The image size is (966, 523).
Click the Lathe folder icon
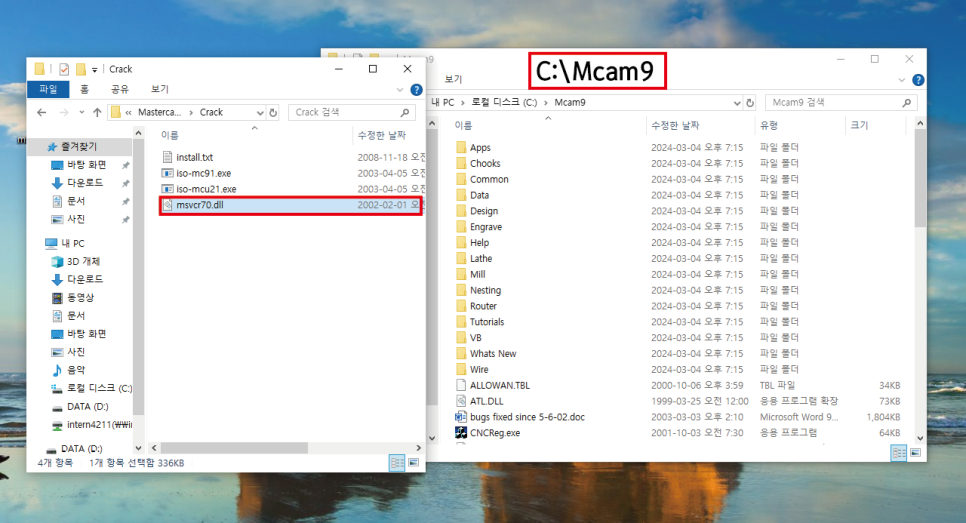461,258
